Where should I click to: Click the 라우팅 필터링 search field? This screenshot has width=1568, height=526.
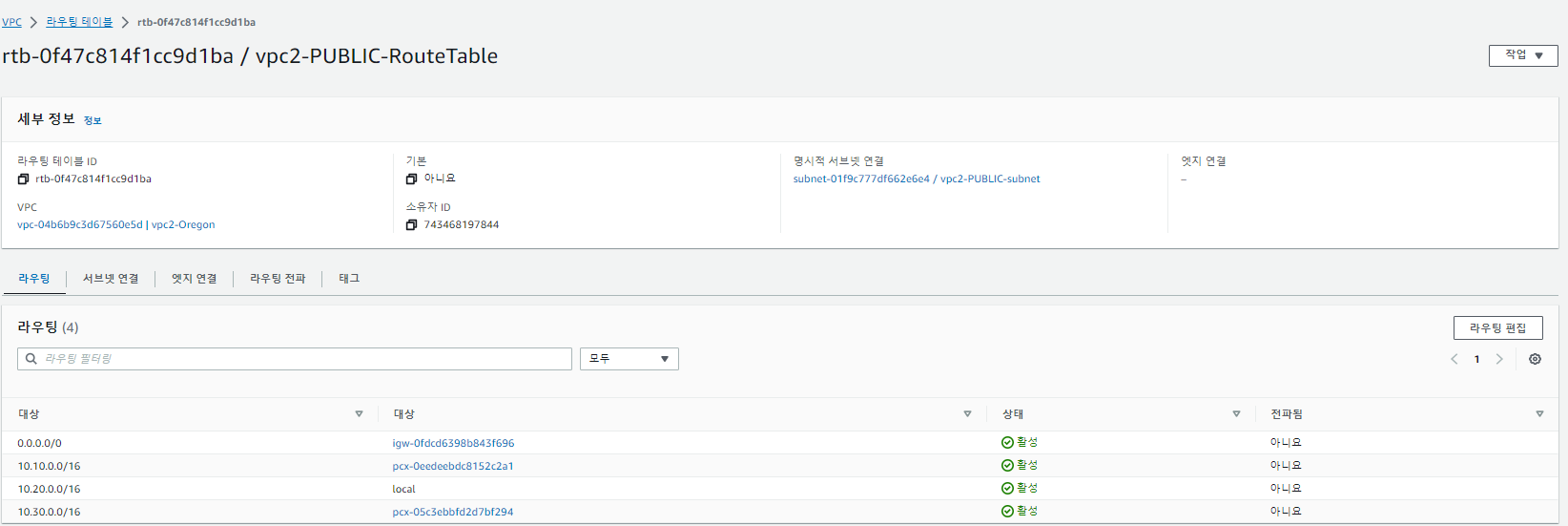point(295,359)
